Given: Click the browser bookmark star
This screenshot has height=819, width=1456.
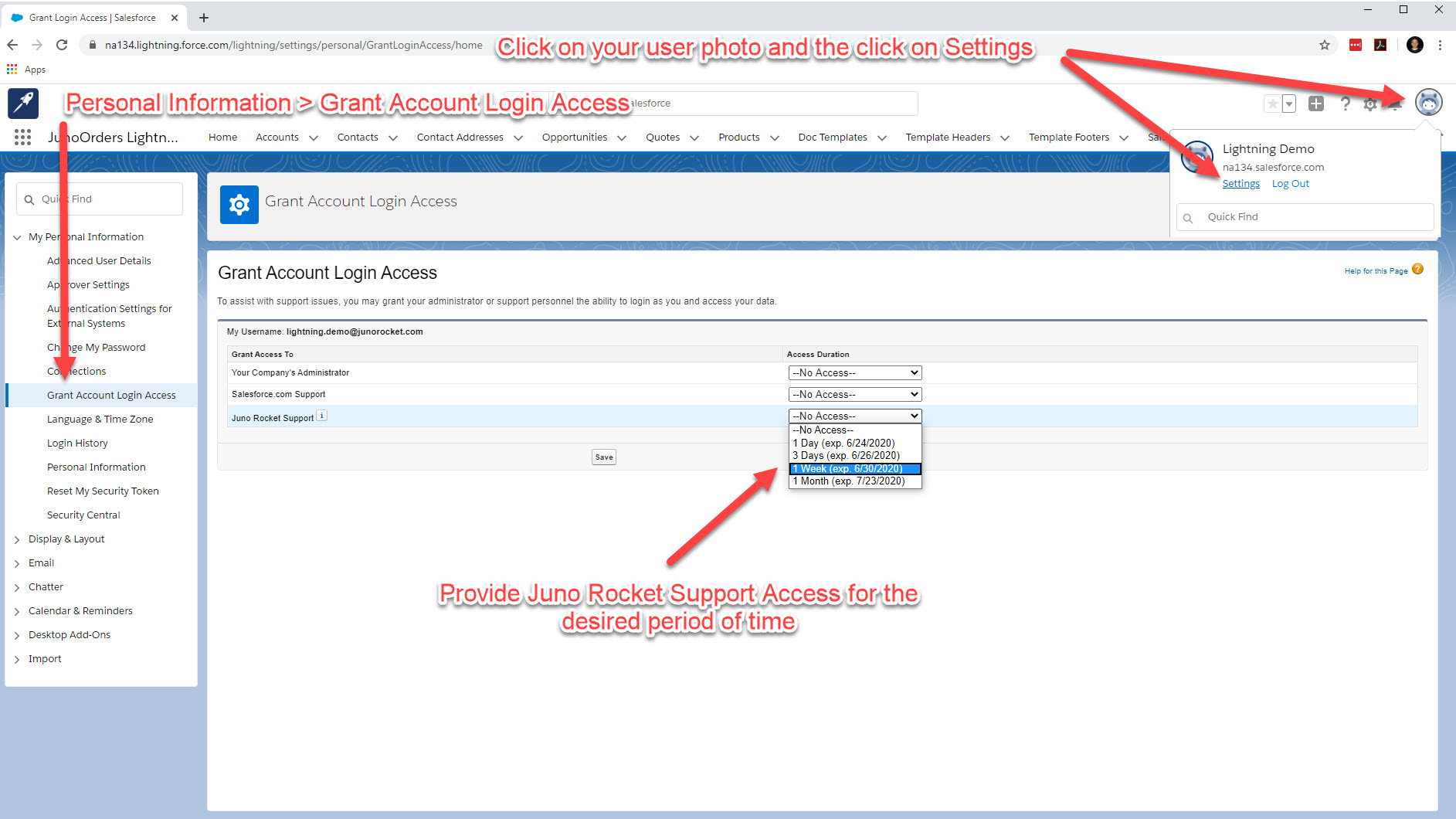Looking at the screenshot, I should pos(1325,45).
